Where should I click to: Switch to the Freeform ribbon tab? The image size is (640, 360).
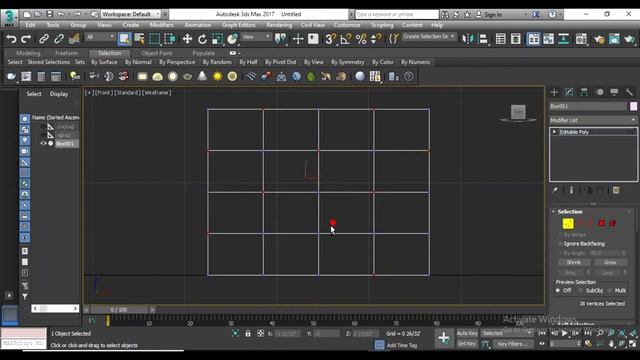click(x=66, y=53)
